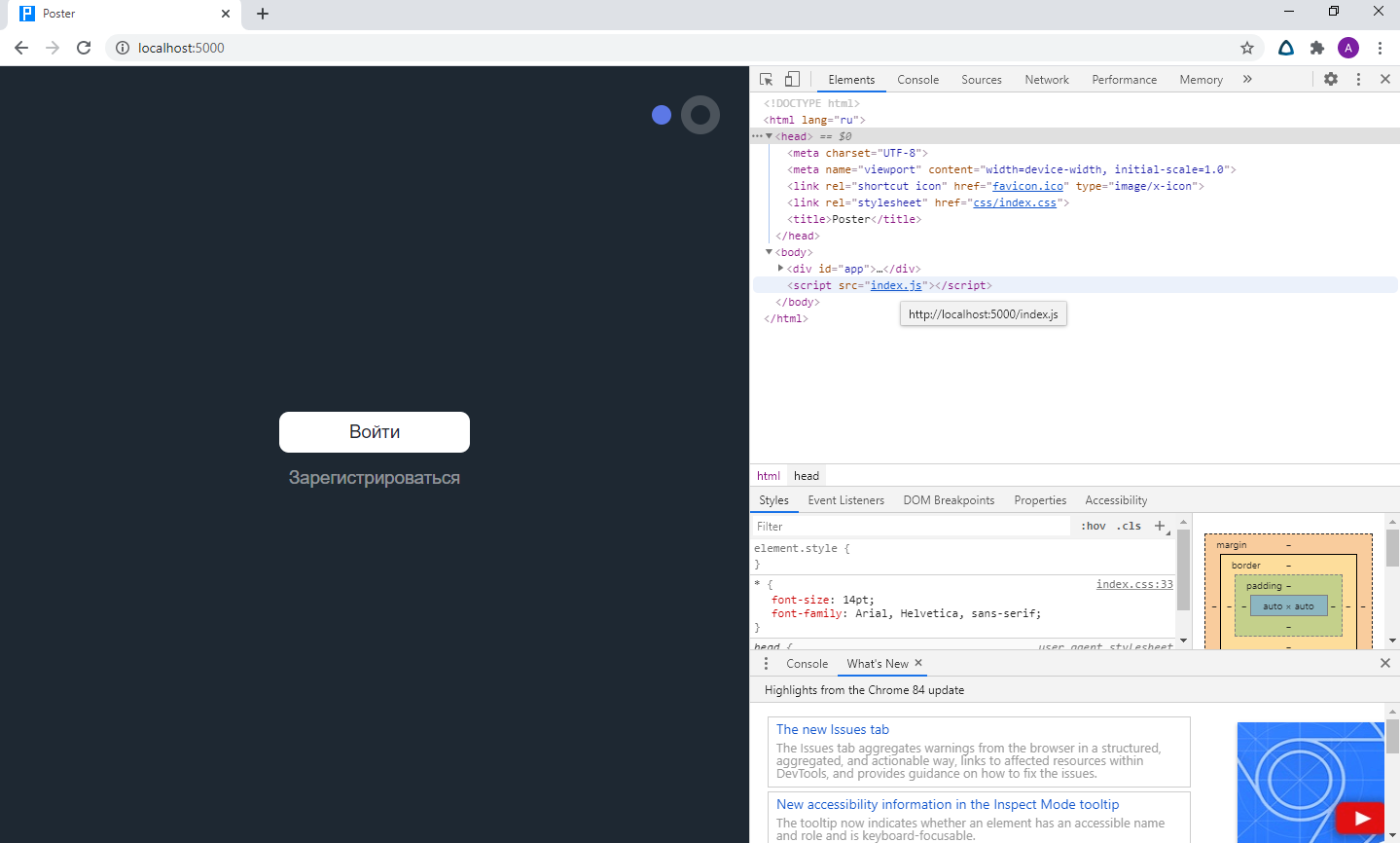The width and height of the screenshot is (1400, 843).
Task: Click the Зарегистрироваться link
Action: click(375, 478)
